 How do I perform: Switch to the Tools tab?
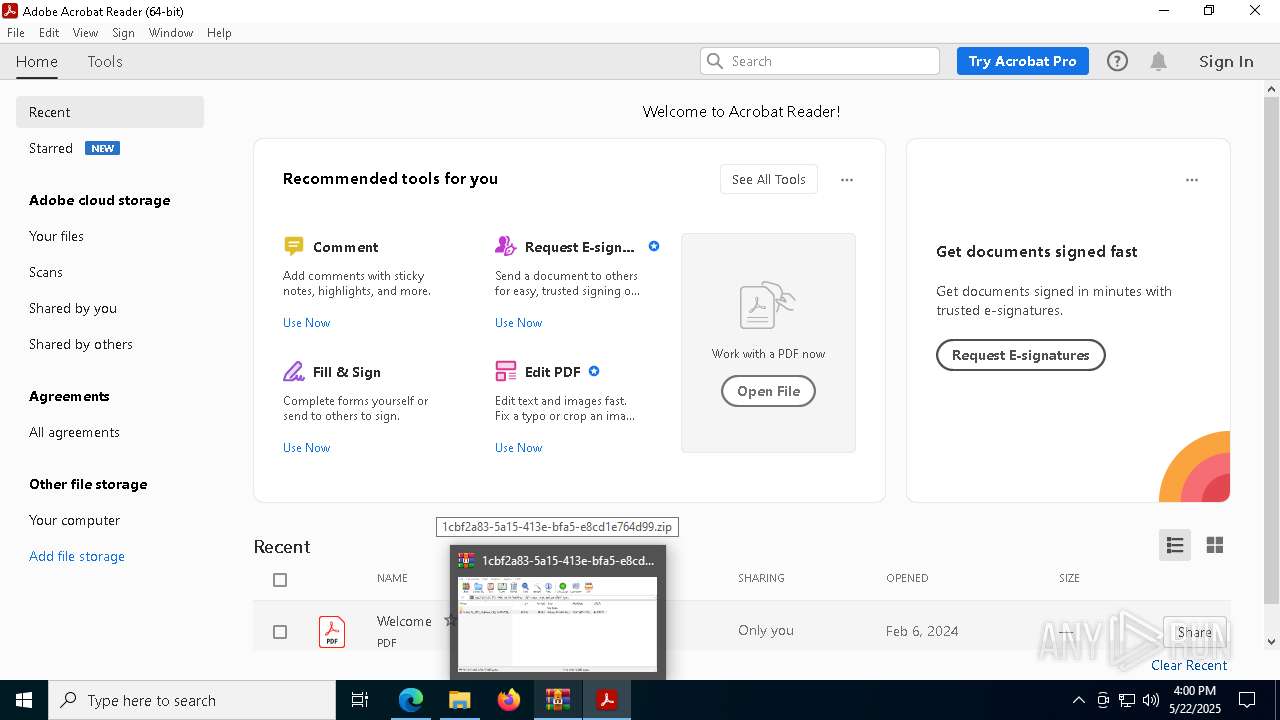pos(105,61)
